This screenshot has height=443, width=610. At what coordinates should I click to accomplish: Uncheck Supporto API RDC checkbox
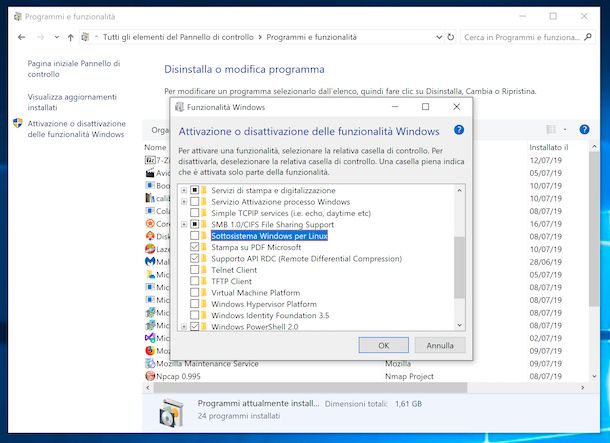click(x=194, y=259)
